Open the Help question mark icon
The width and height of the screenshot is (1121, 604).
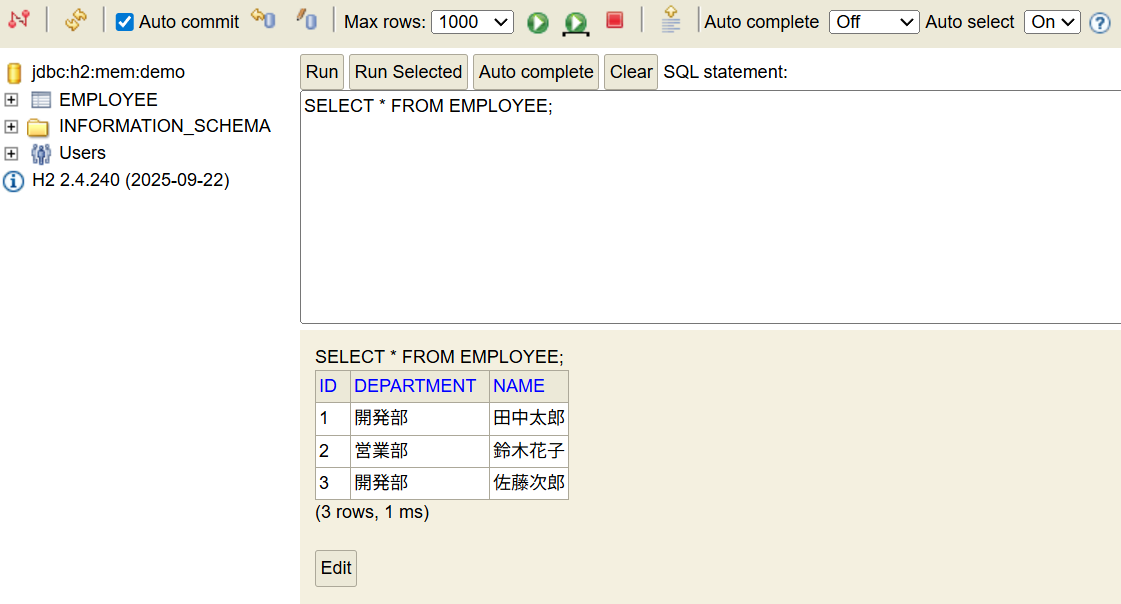coord(1100,23)
